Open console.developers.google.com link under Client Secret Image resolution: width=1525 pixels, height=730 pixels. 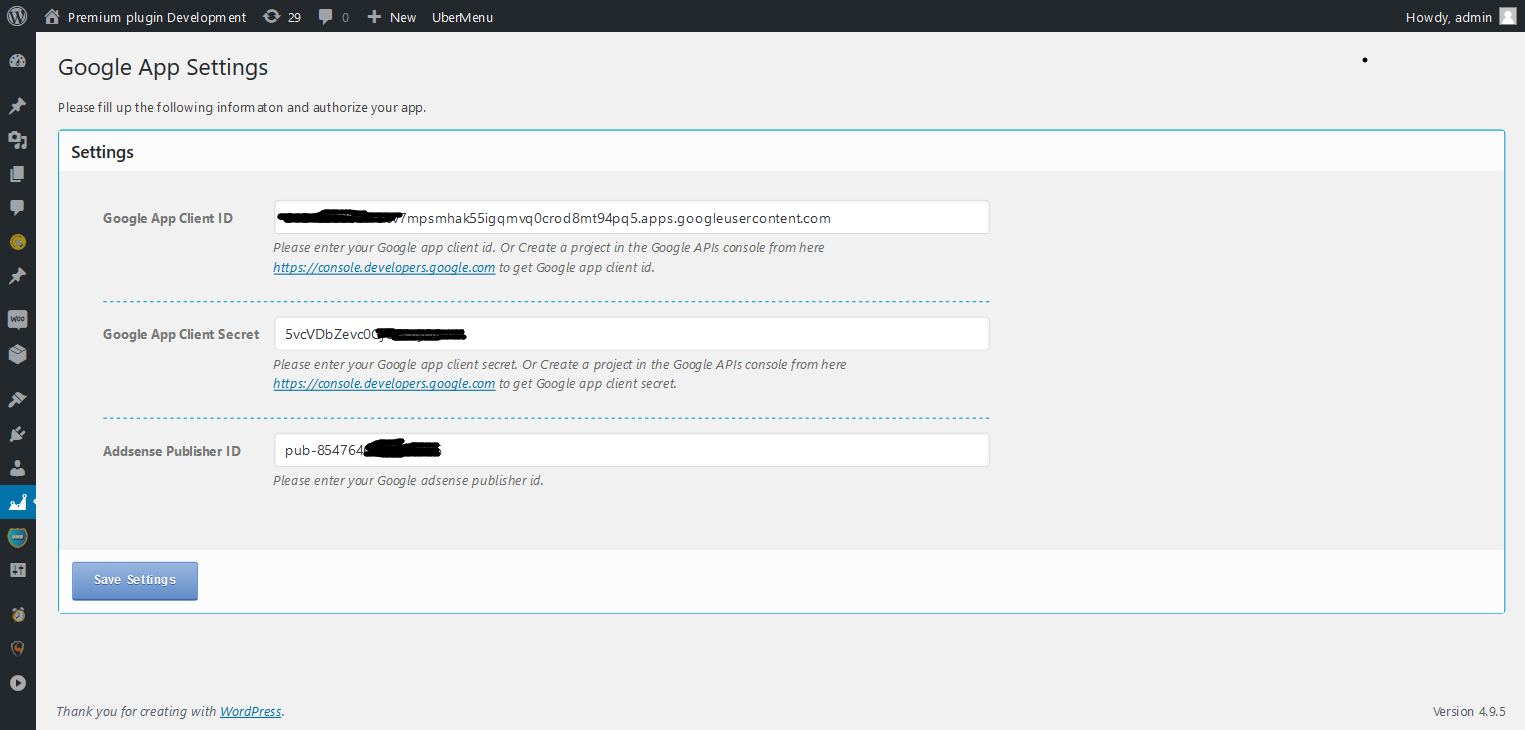pos(384,384)
